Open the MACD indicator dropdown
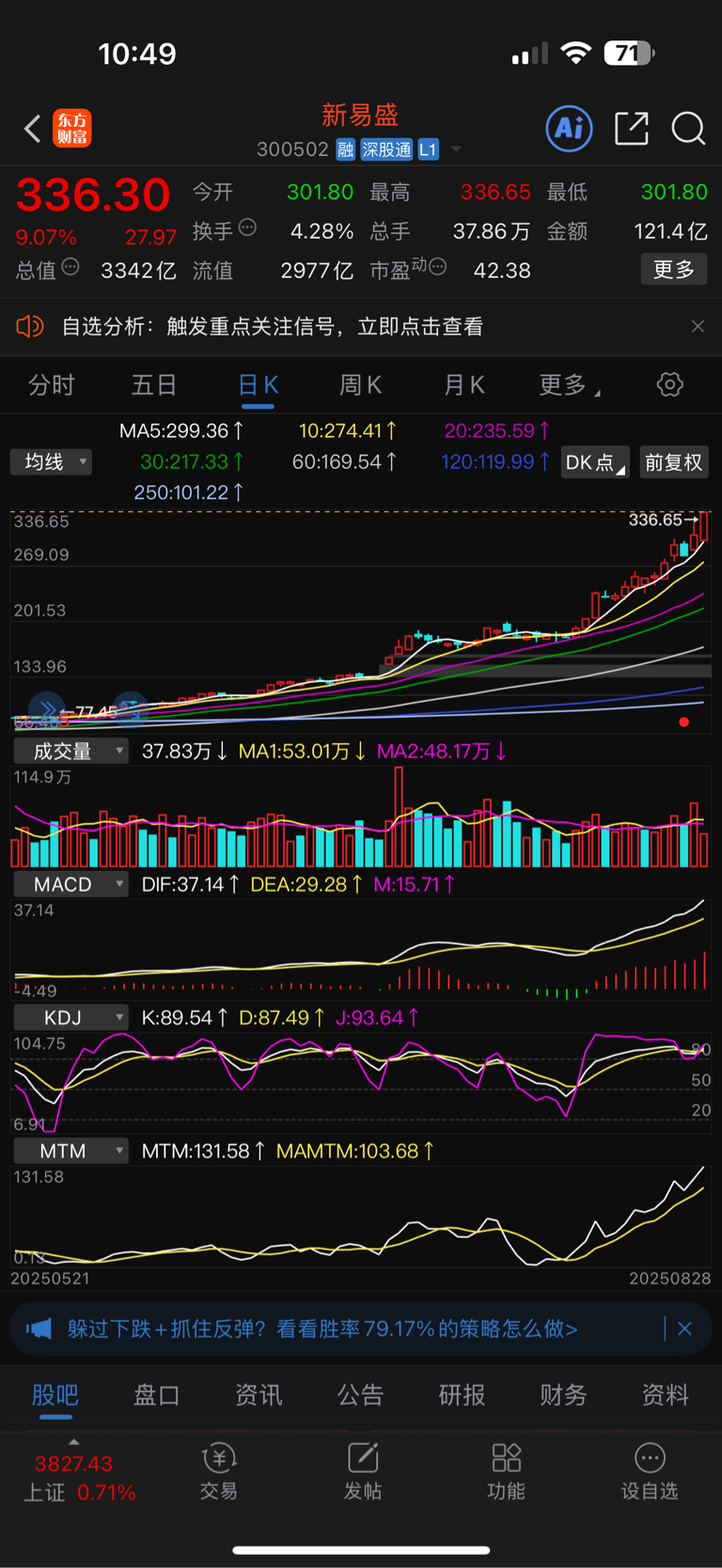Image resolution: width=722 pixels, height=1568 pixels. point(71,884)
